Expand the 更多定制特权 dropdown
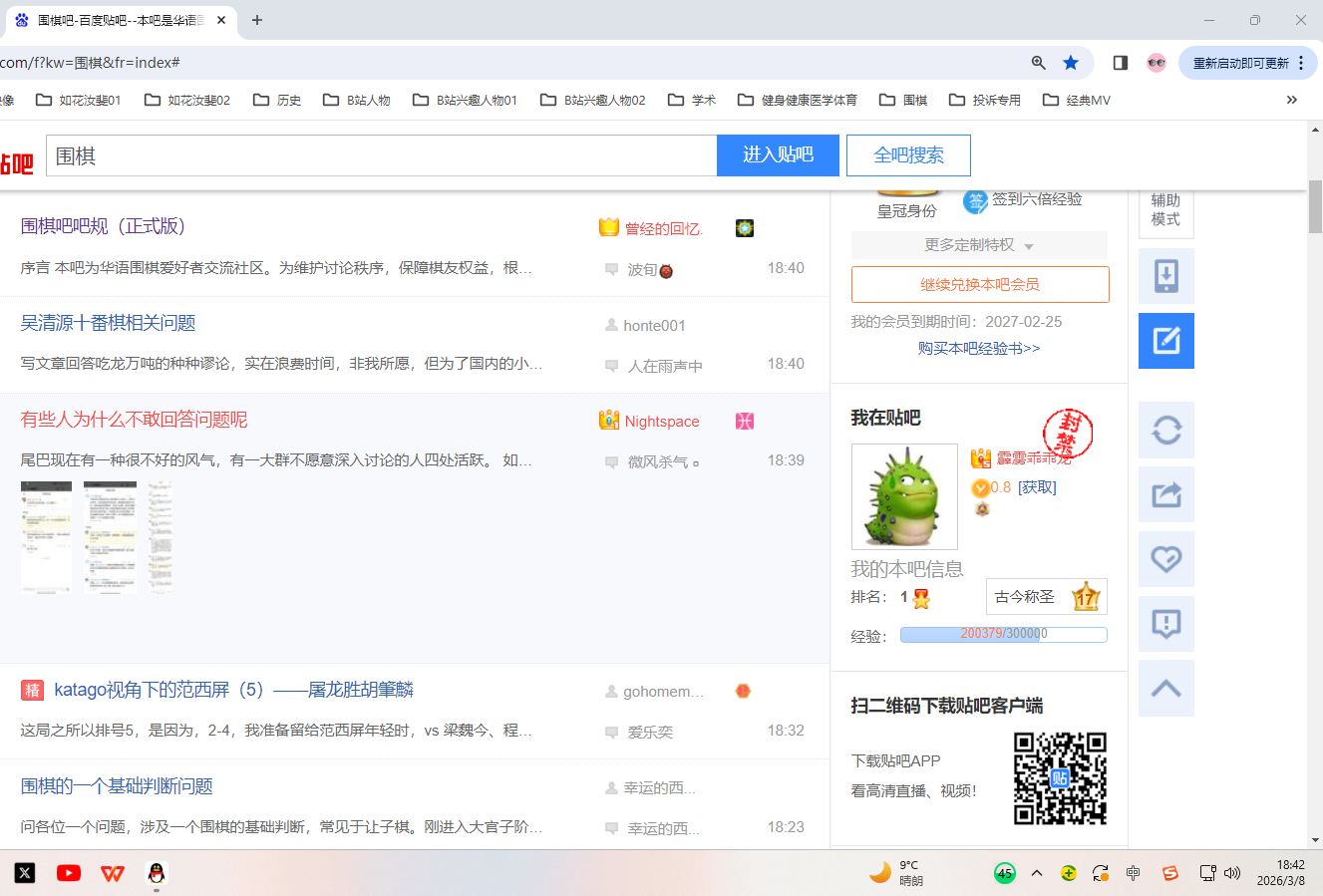 coord(979,245)
